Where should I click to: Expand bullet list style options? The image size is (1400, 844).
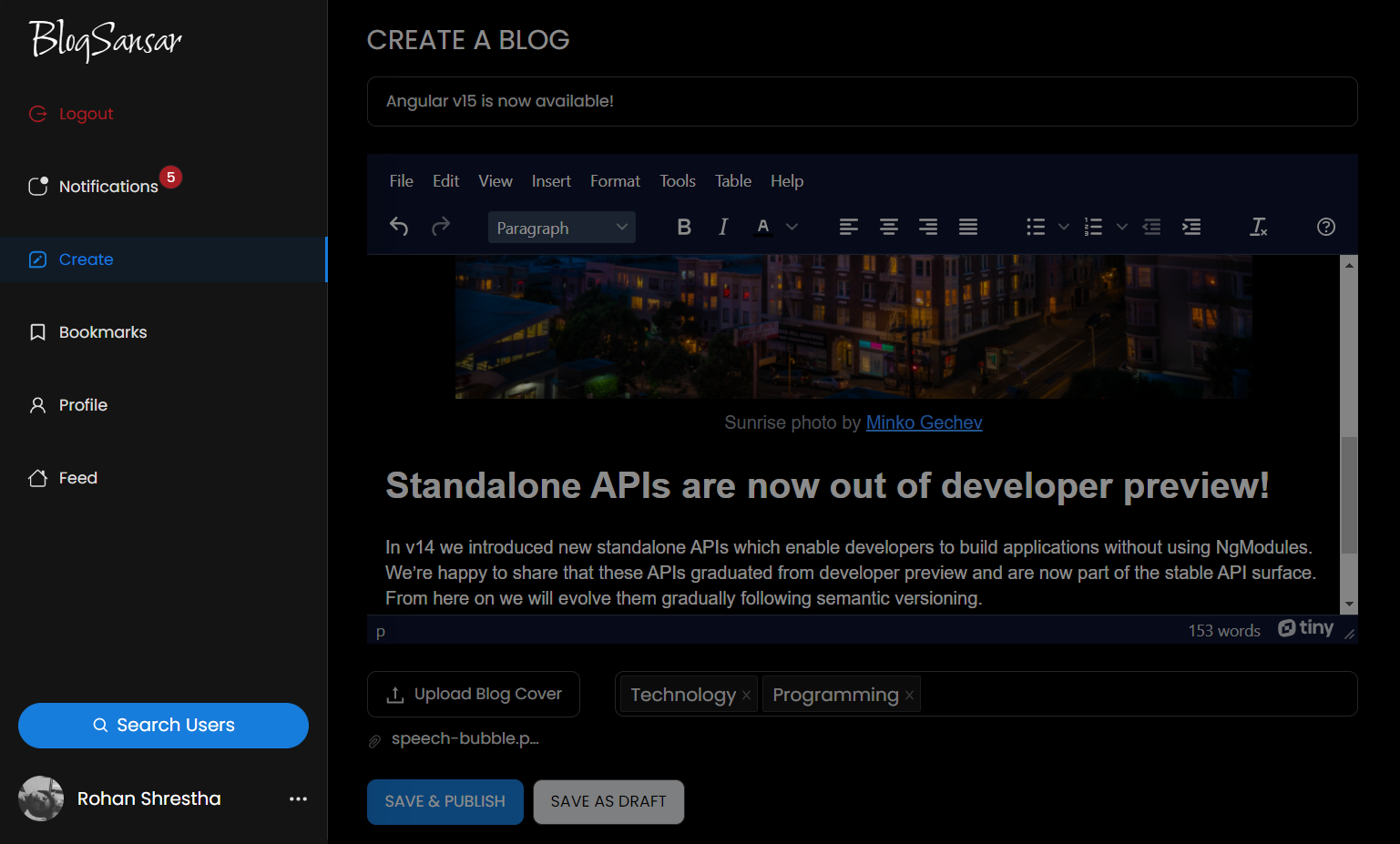pos(1063,227)
